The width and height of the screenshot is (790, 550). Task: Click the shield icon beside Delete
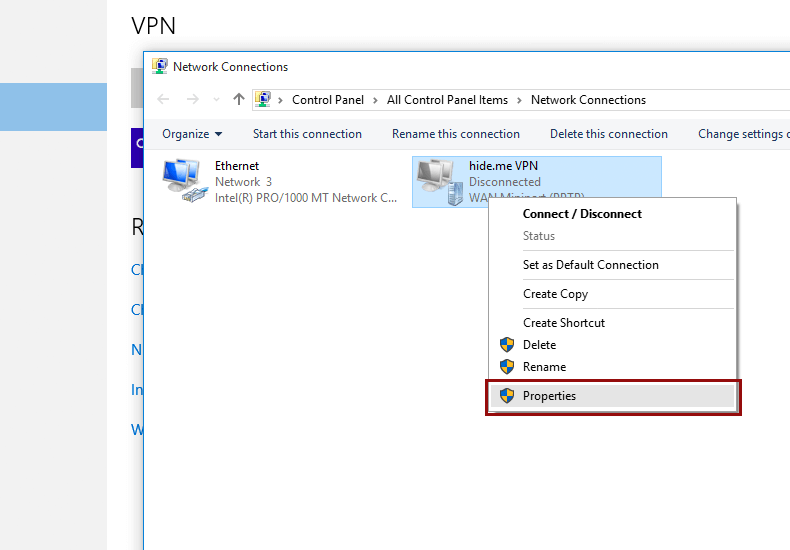click(507, 345)
